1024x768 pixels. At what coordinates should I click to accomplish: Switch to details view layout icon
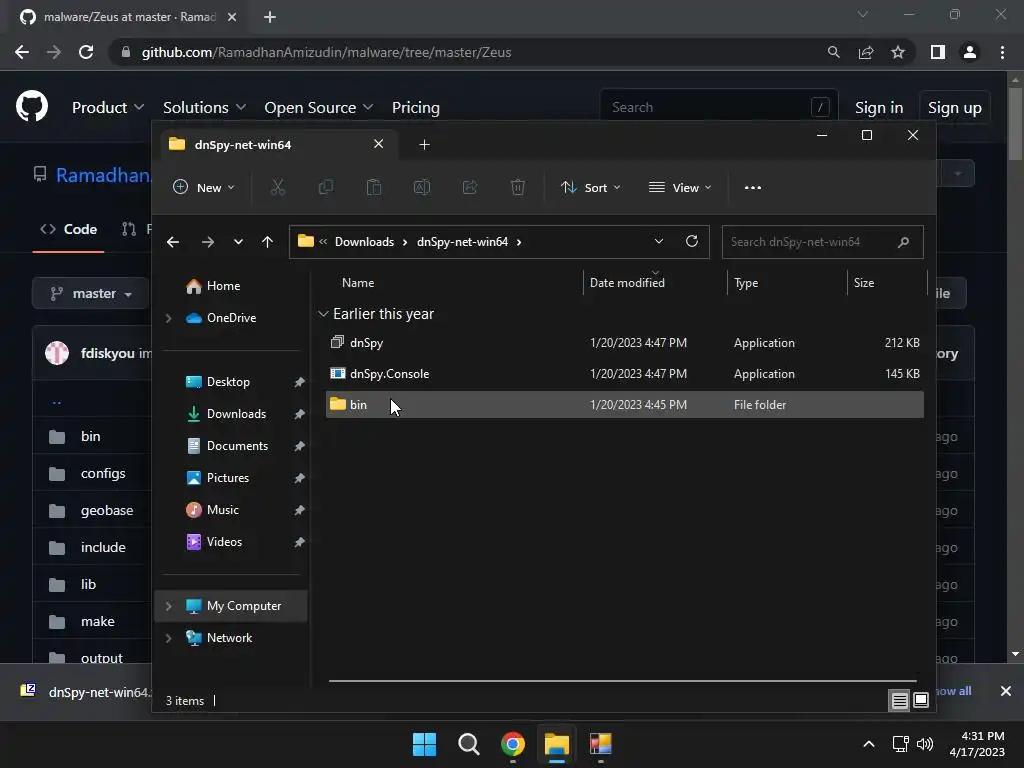[x=899, y=701]
